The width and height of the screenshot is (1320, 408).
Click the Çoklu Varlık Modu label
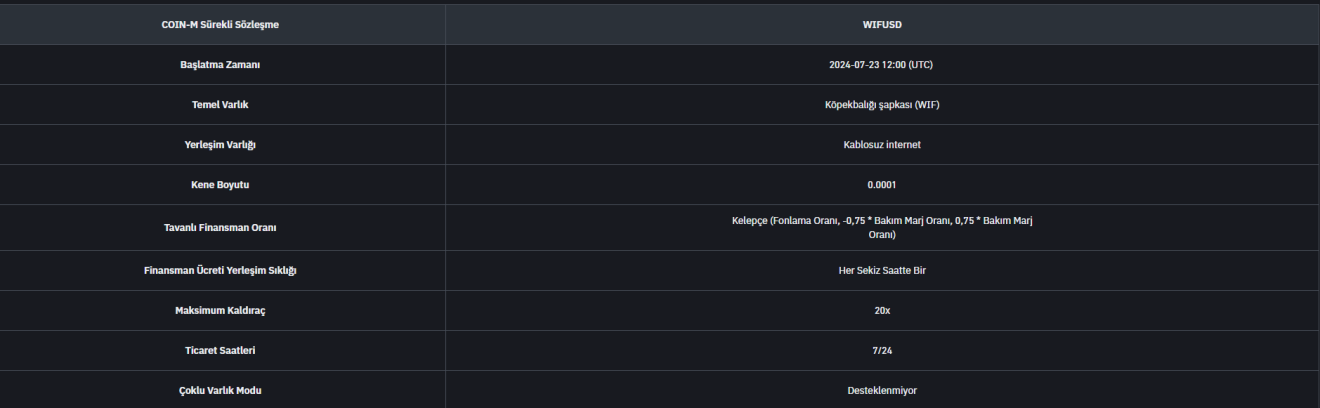220,390
